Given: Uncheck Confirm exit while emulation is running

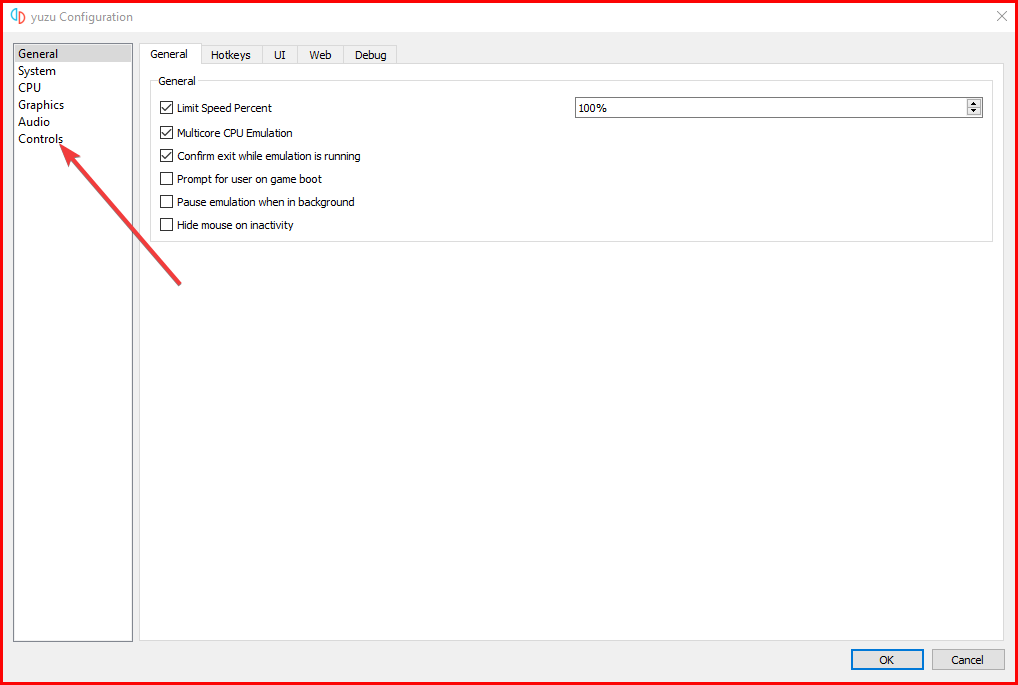Looking at the screenshot, I should 166,156.
